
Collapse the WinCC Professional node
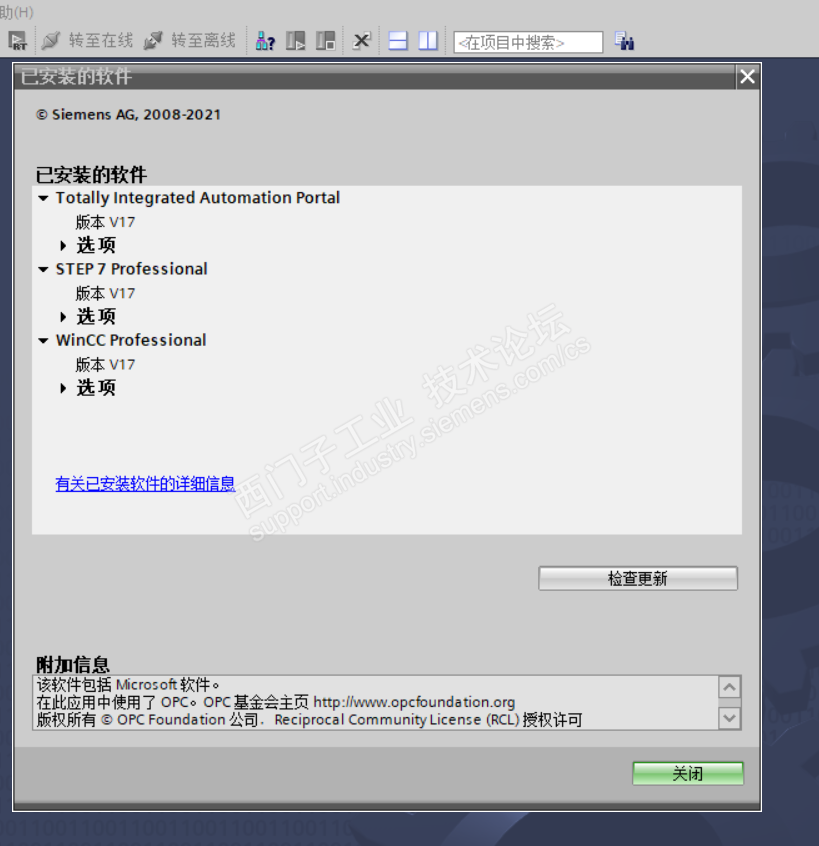tap(43, 340)
